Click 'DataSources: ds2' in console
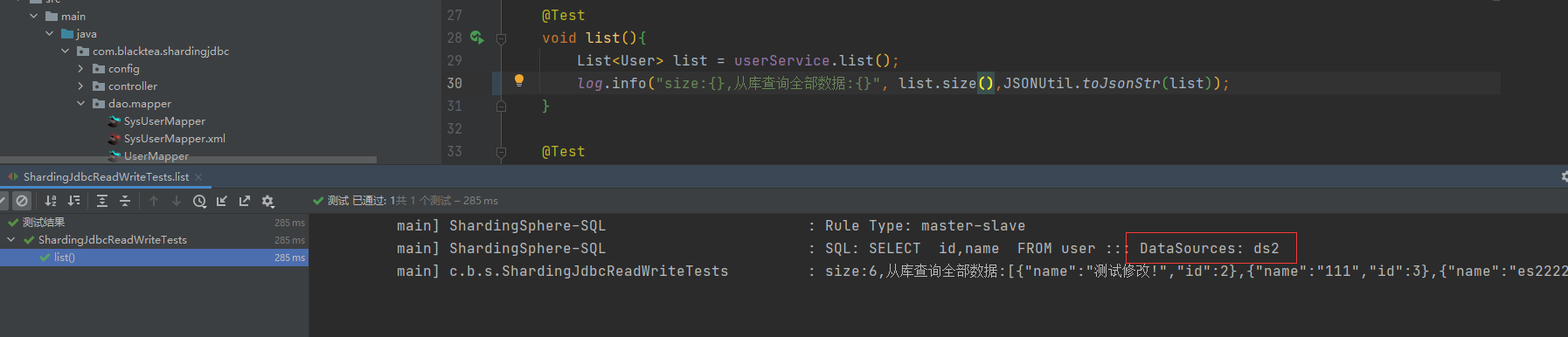Image resolution: width=1568 pixels, height=337 pixels. 1209,249
